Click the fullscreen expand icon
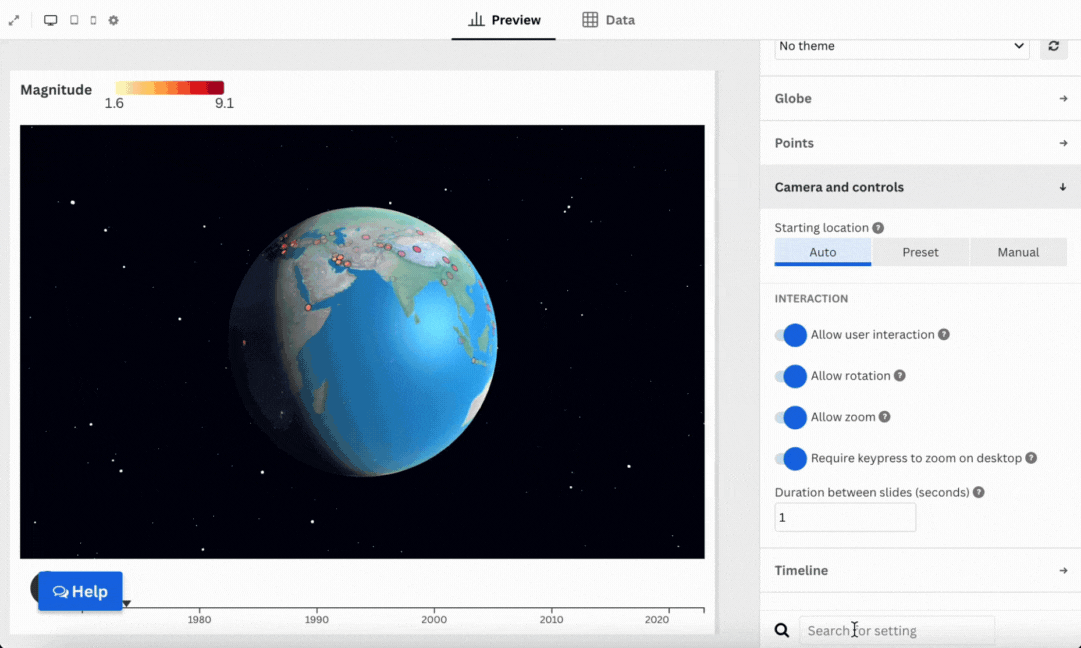Image resolution: width=1081 pixels, height=648 pixels. coord(14,20)
